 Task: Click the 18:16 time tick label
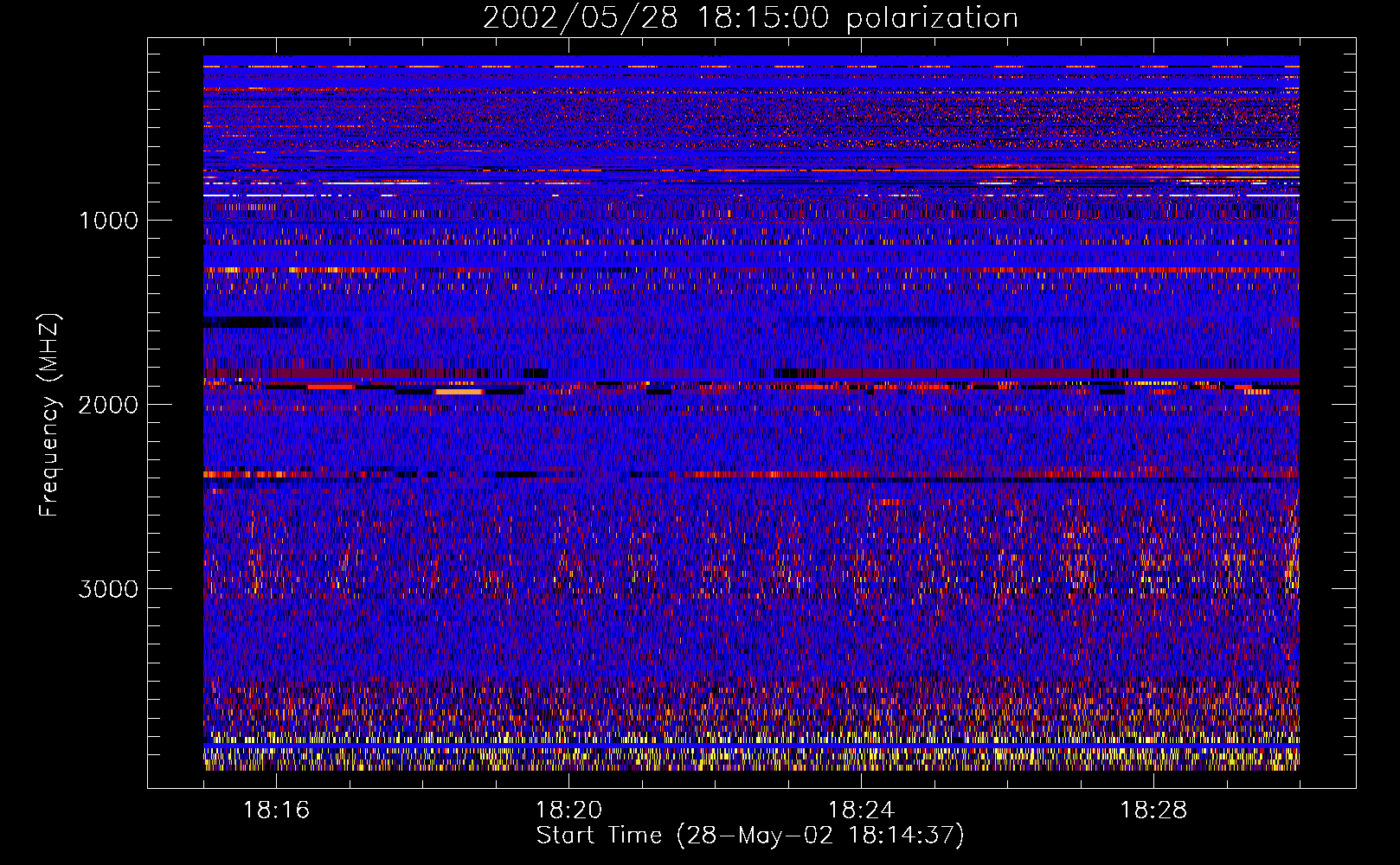point(276,811)
